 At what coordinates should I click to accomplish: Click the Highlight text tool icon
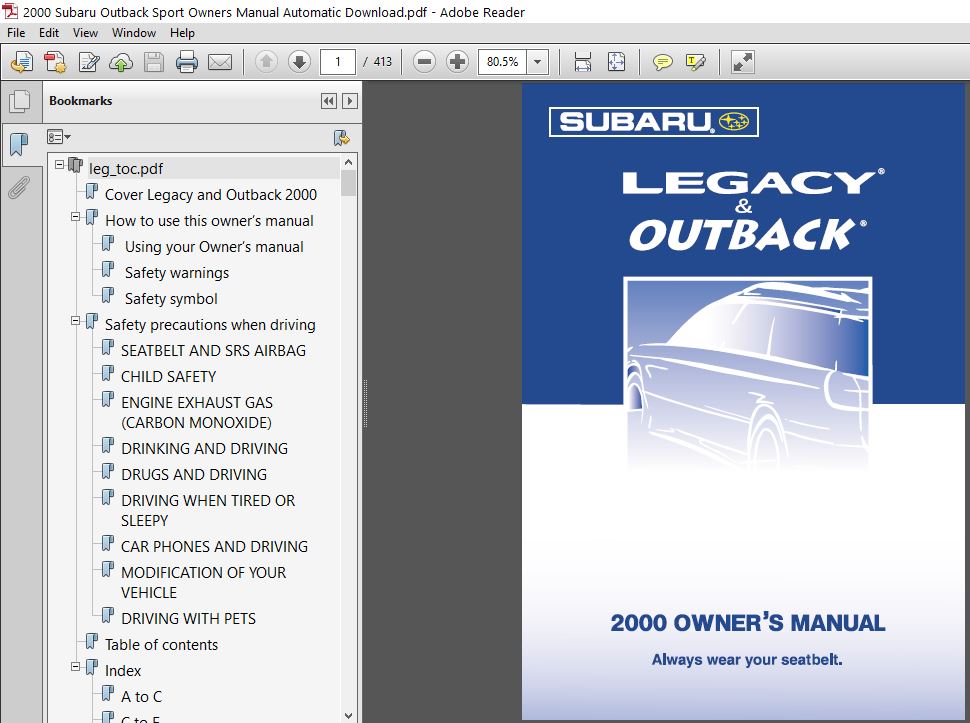click(695, 62)
